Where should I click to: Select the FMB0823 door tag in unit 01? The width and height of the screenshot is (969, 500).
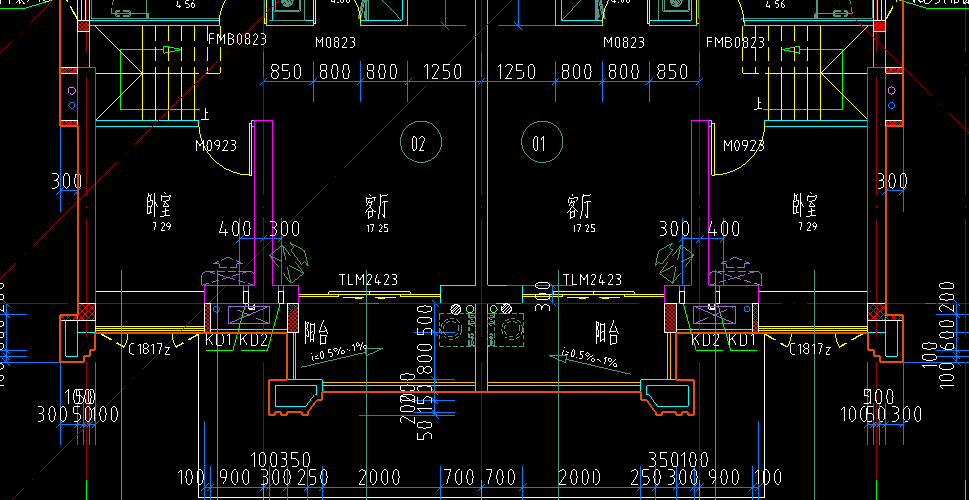[735, 43]
